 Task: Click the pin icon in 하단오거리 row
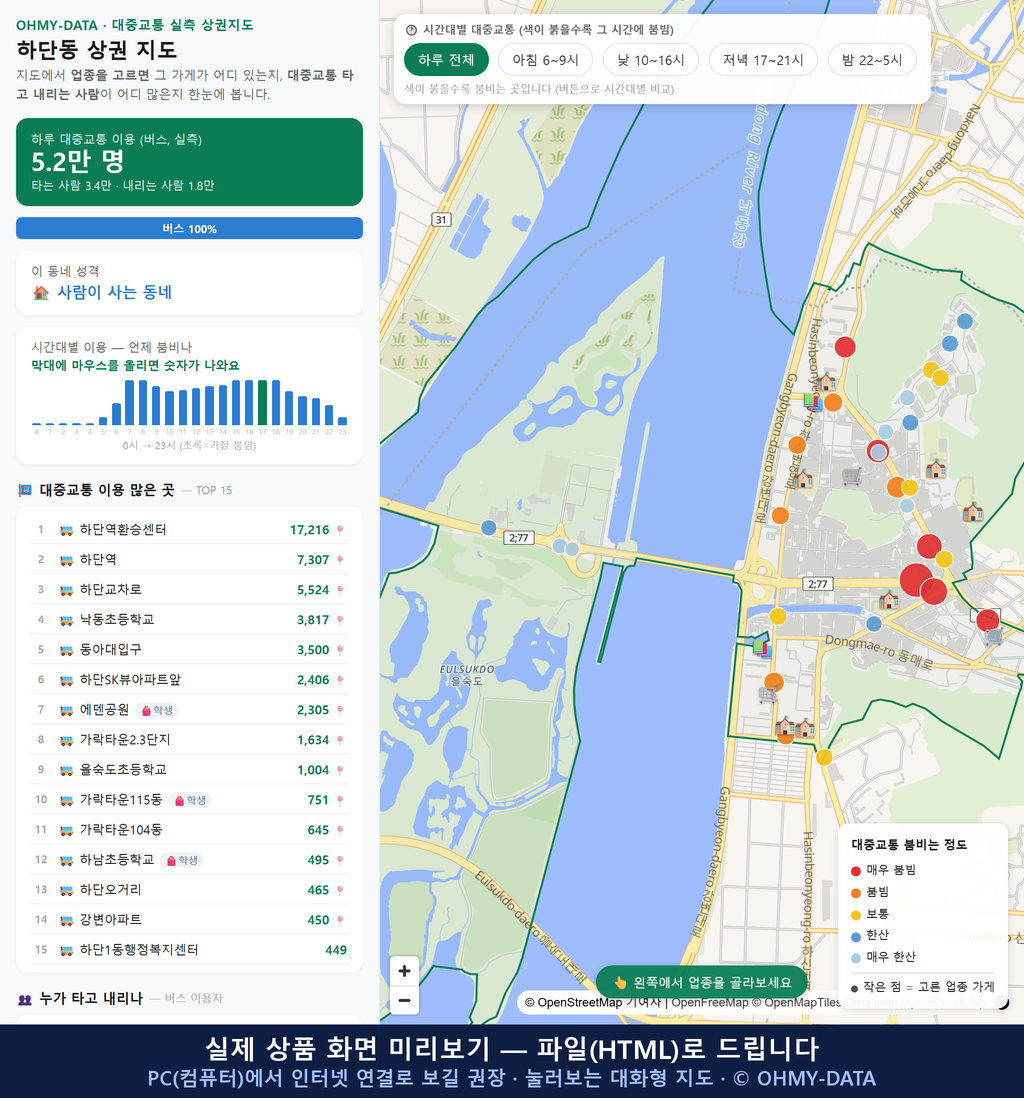point(340,890)
